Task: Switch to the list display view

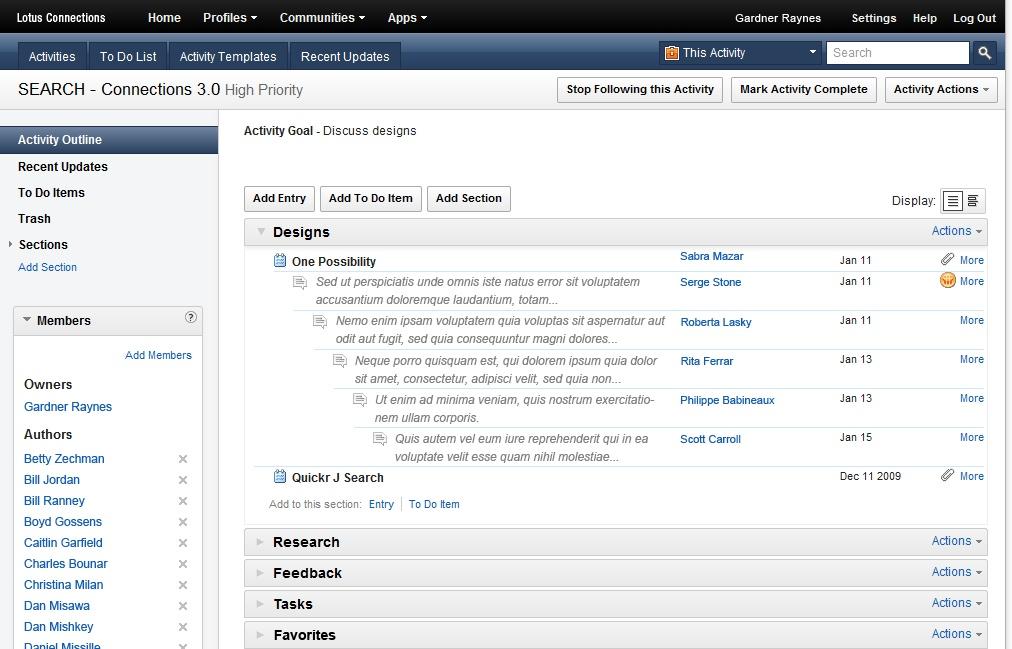Action: coord(953,201)
